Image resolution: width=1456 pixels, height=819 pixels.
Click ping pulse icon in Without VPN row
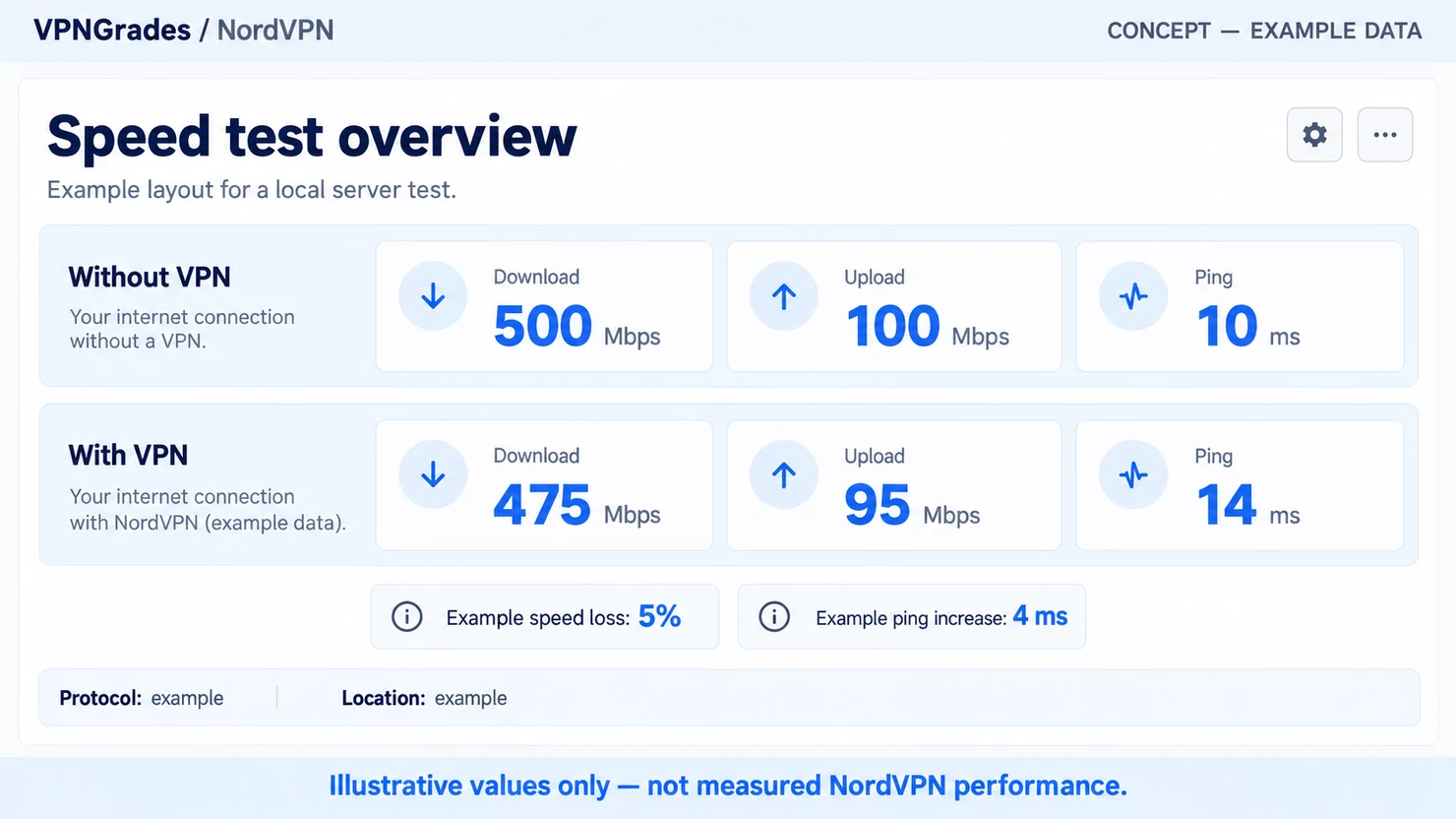click(1133, 296)
